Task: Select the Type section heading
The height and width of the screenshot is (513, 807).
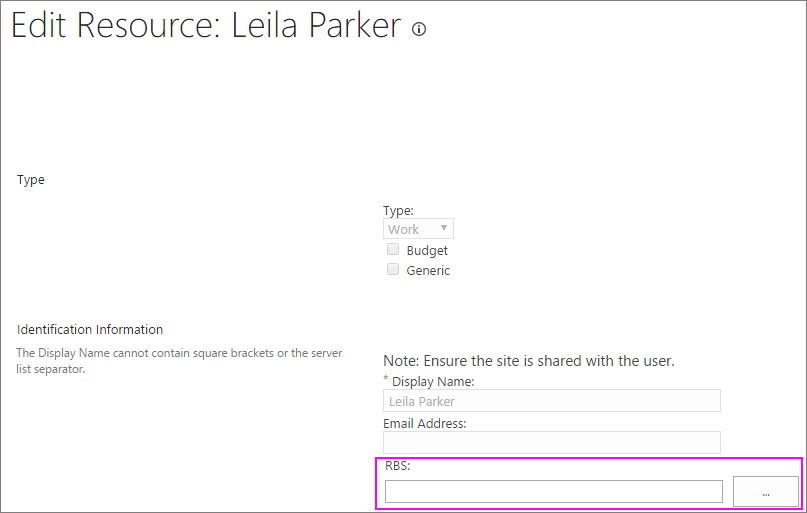Action: 30,180
